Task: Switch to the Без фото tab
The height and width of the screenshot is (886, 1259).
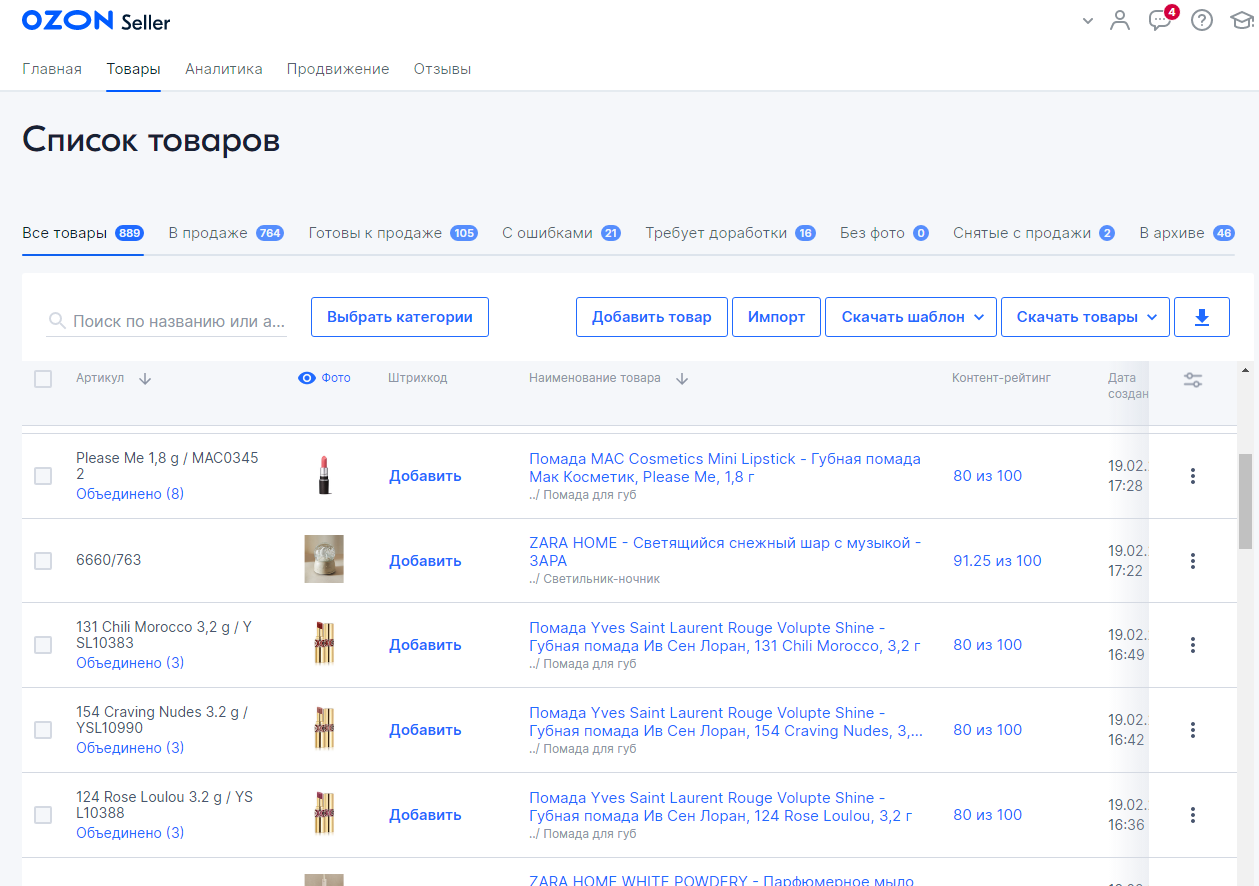Action: pos(885,233)
